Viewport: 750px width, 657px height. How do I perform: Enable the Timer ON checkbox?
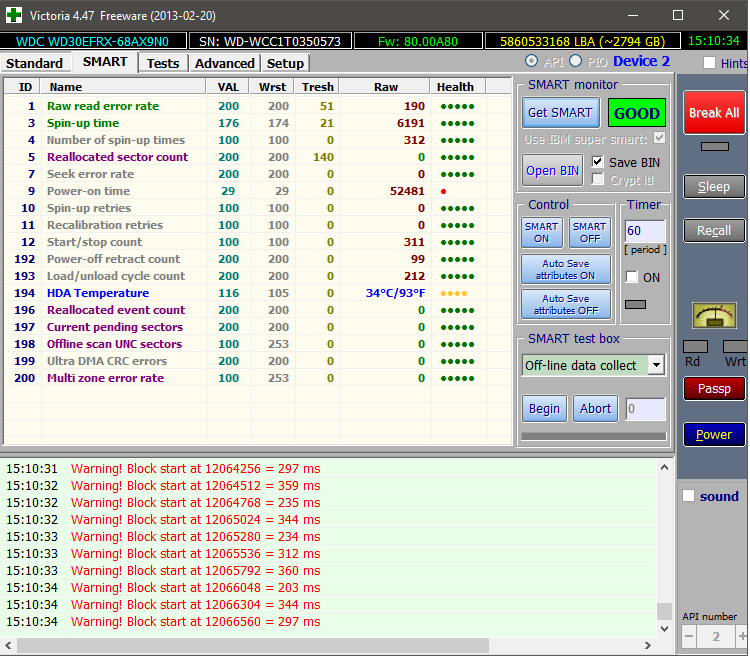click(x=632, y=277)
